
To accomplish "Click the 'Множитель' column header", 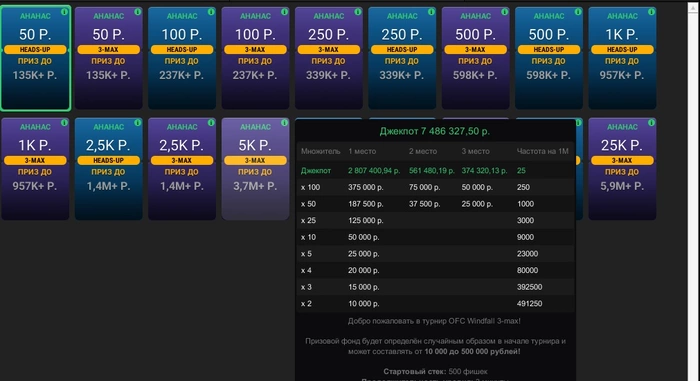I will coord(320,151).
